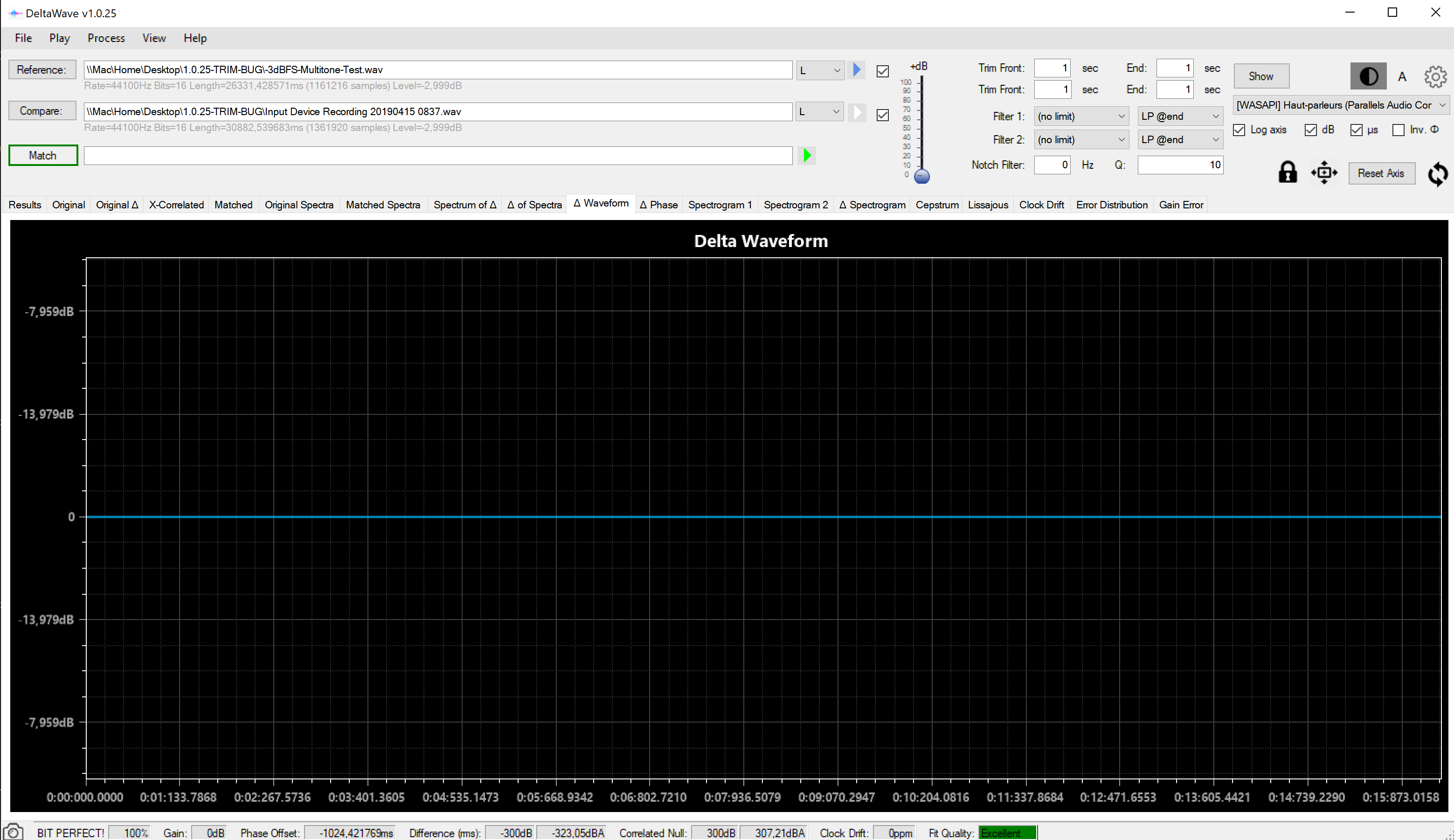Click the Show button for display options

point(1262,75)
